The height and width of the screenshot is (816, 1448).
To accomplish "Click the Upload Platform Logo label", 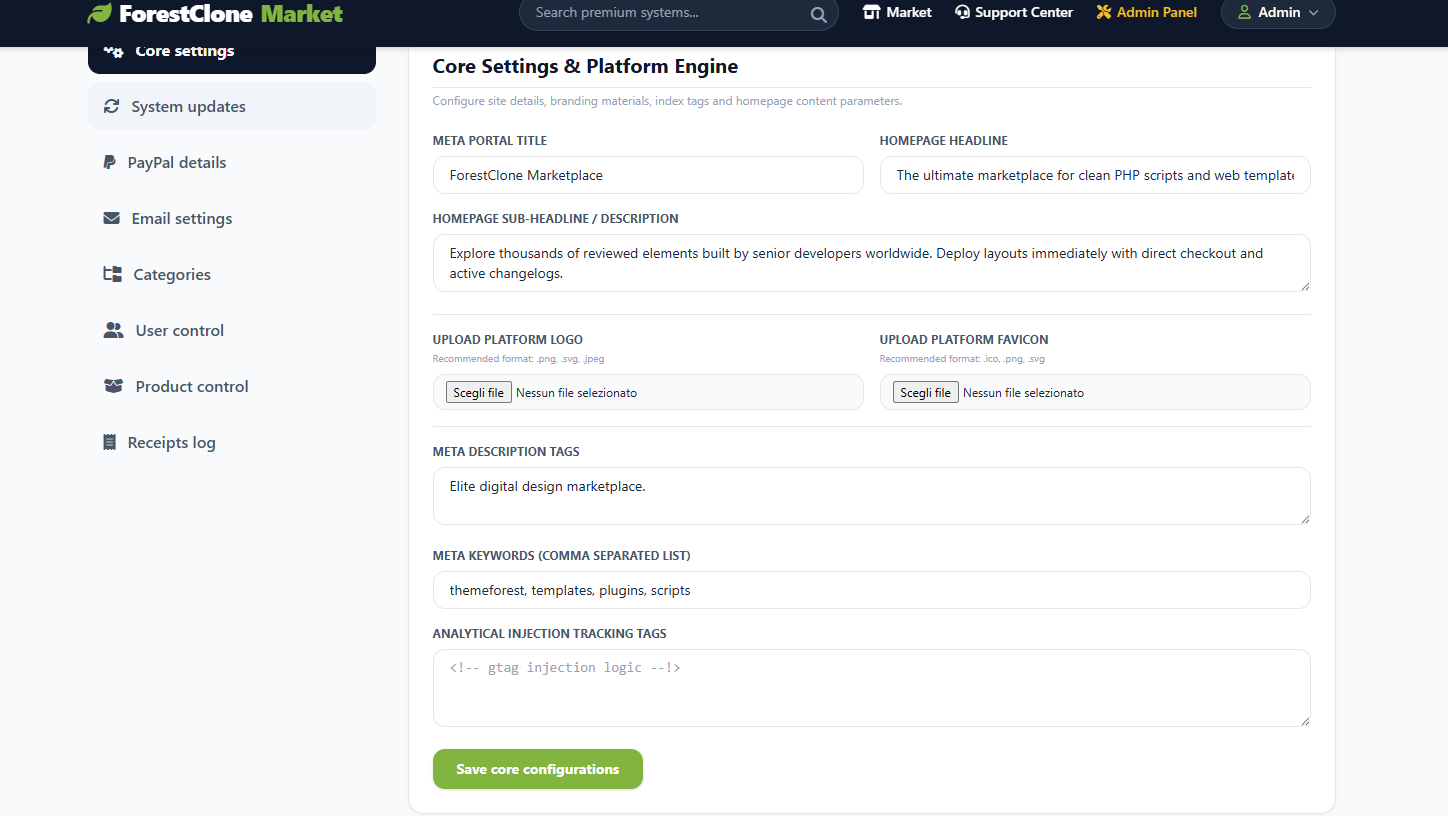I will [x=508, y=340].
